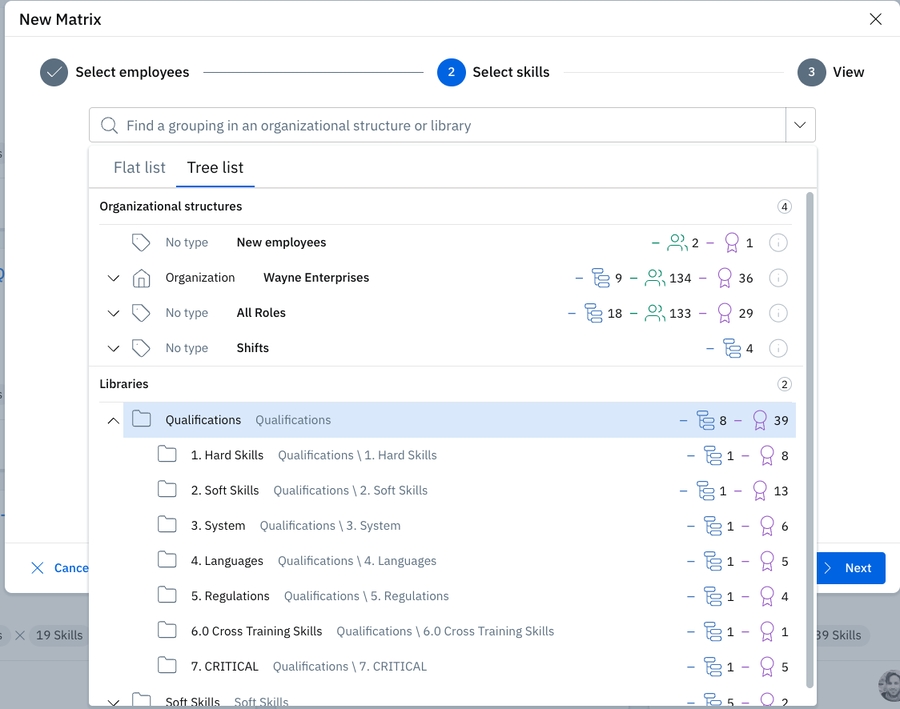Expand the All Roles tree node

click(113, 313)
